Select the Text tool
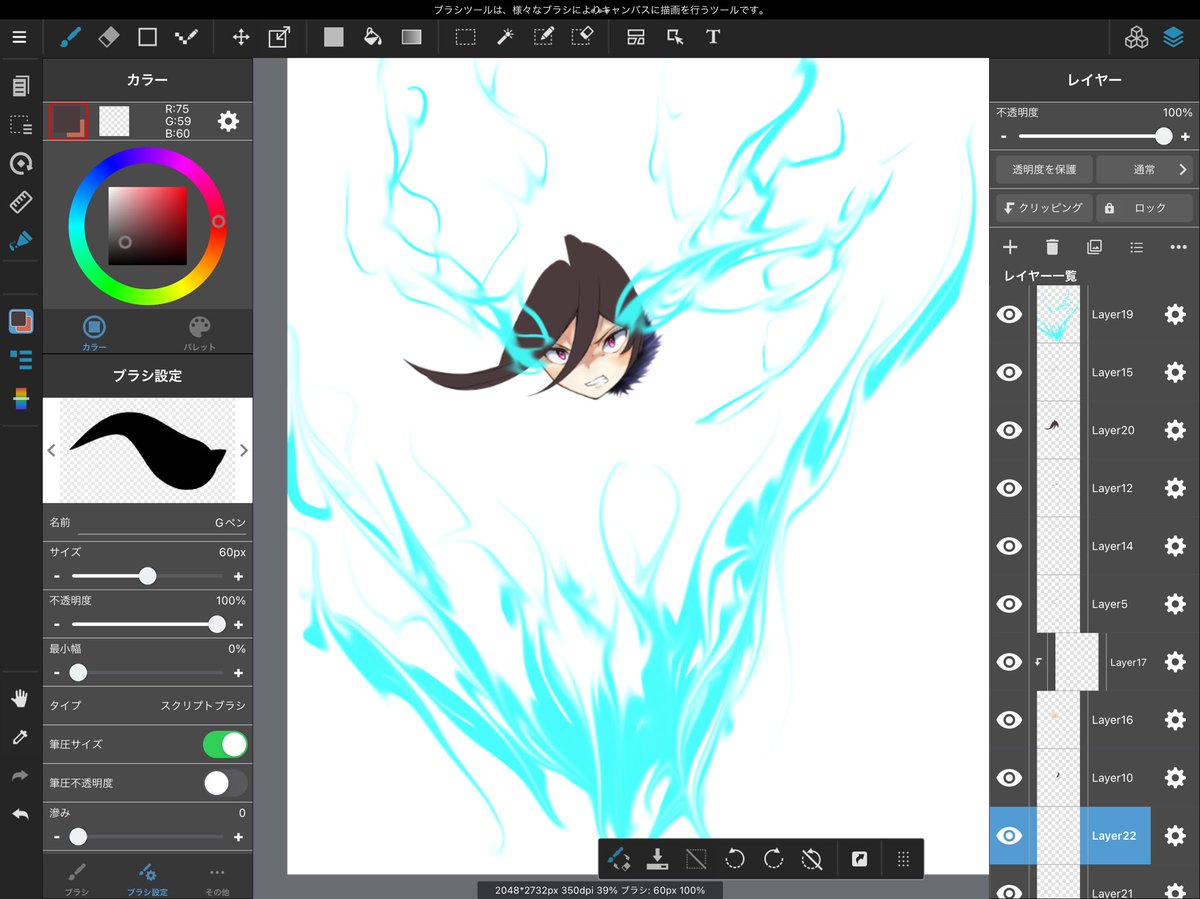 (713, 38)
